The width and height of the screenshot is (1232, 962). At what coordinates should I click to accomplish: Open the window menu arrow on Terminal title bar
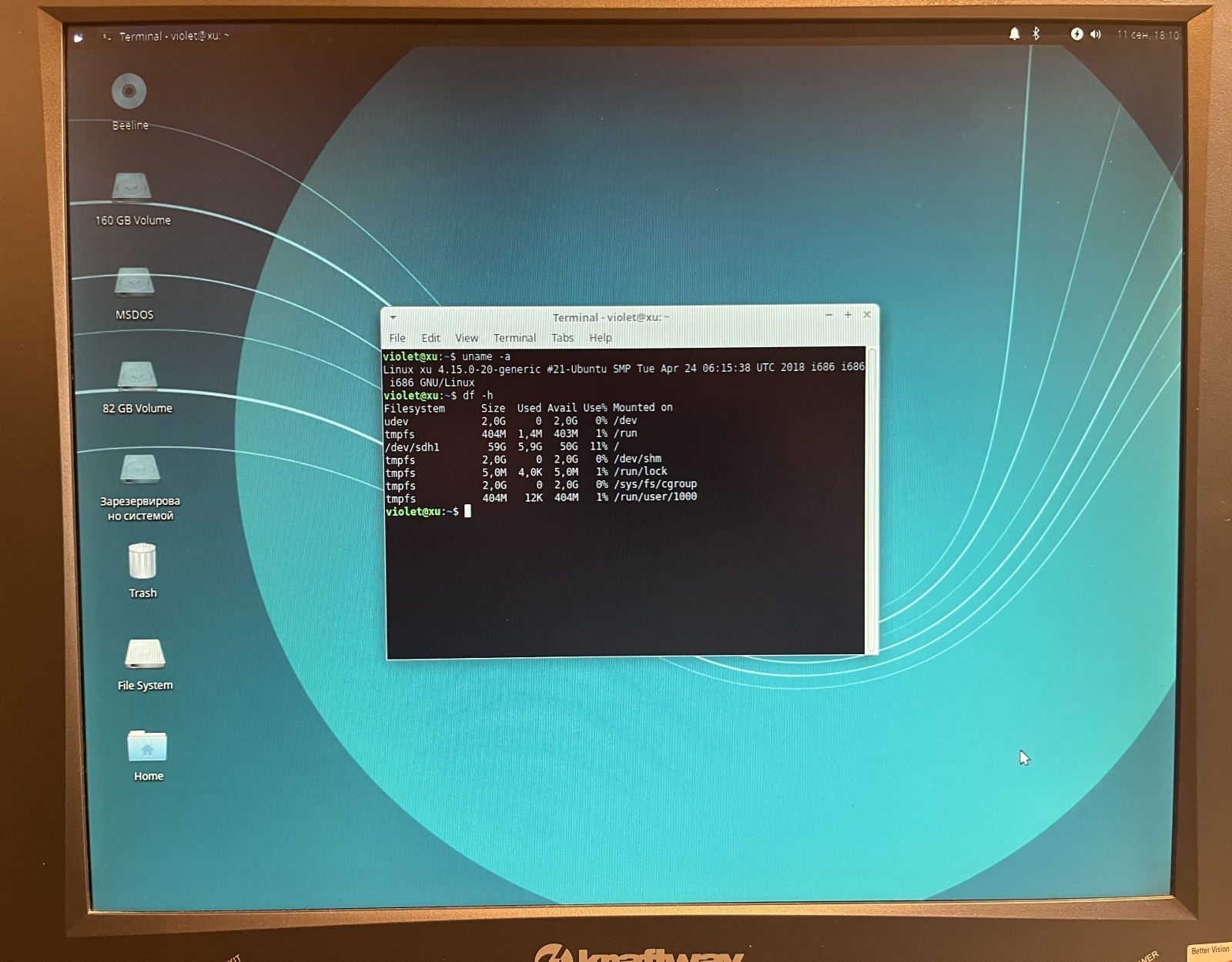point(393,317)
